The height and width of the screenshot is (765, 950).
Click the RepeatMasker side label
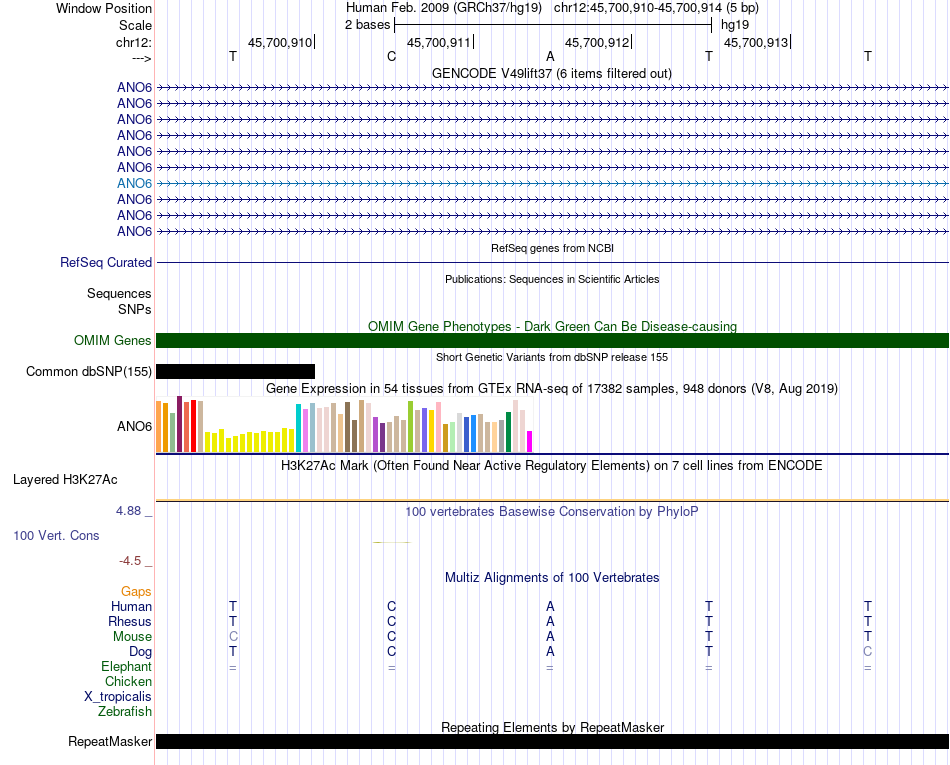(110, 741)
